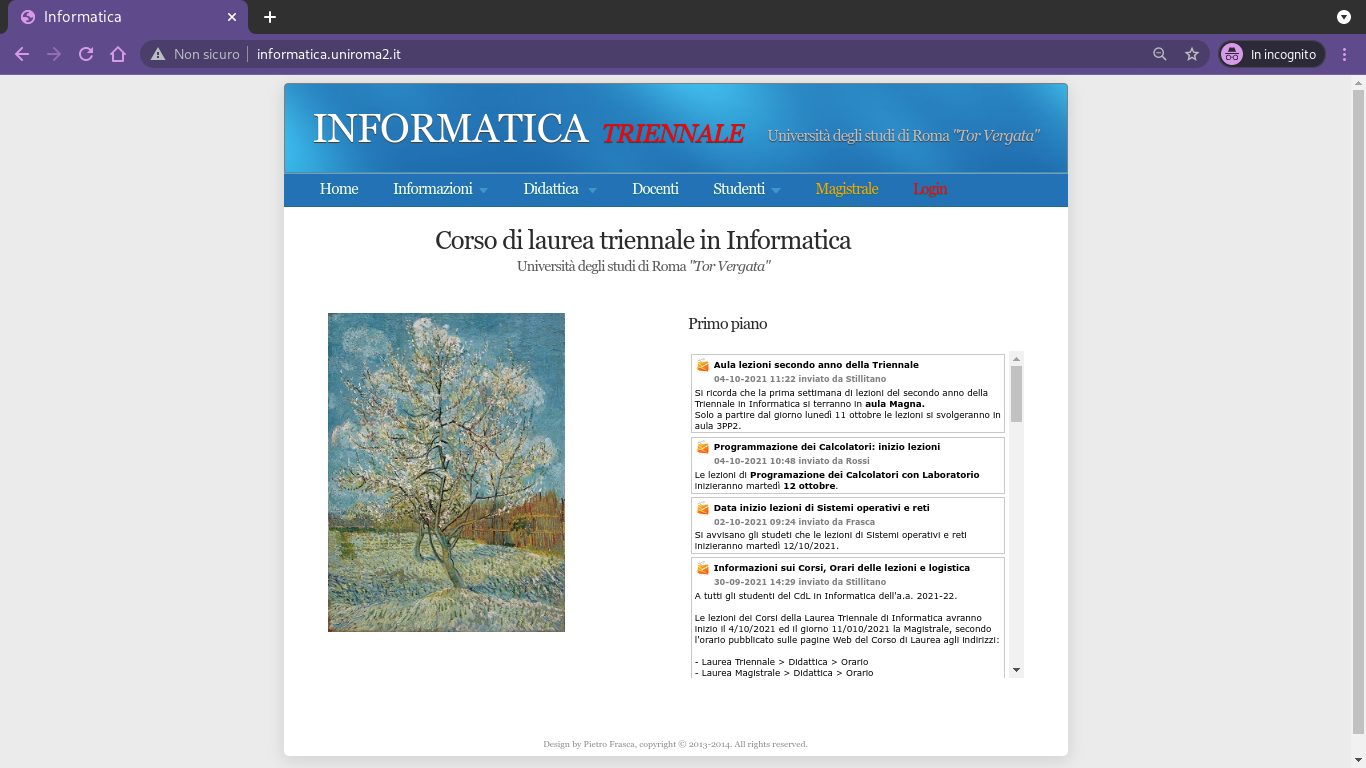Image resolution: width=1366 pixels, height=768 pixels.
Task: Click the 'Laurea Magistrale > Didattica > Orario' line
Action: 784,673
